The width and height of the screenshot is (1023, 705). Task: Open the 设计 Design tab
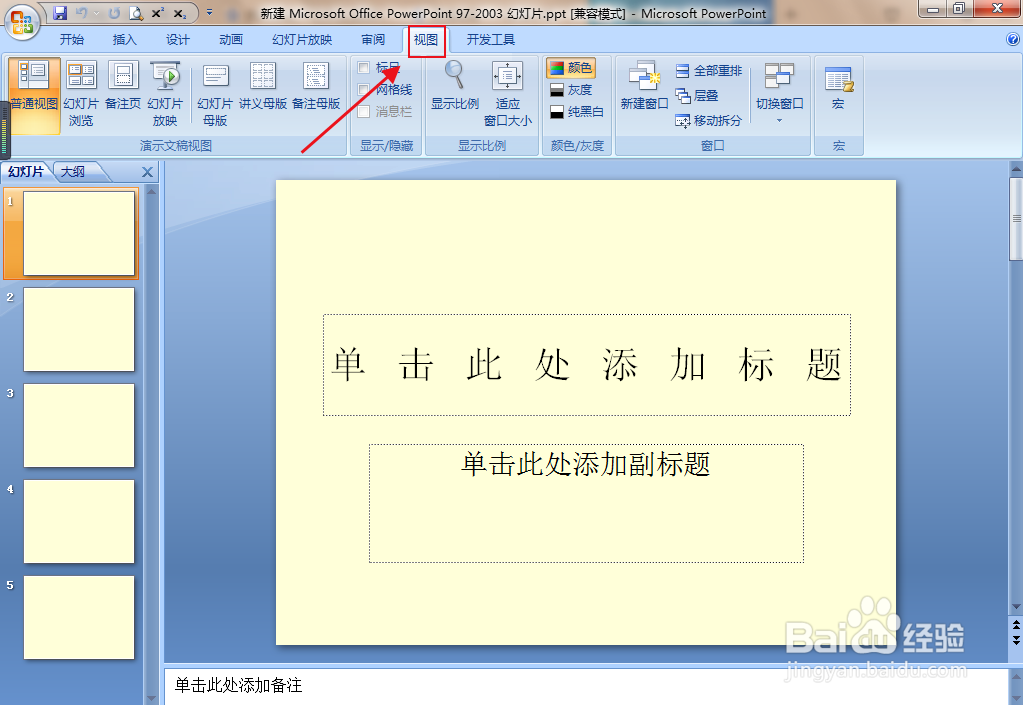click(177, 40)
